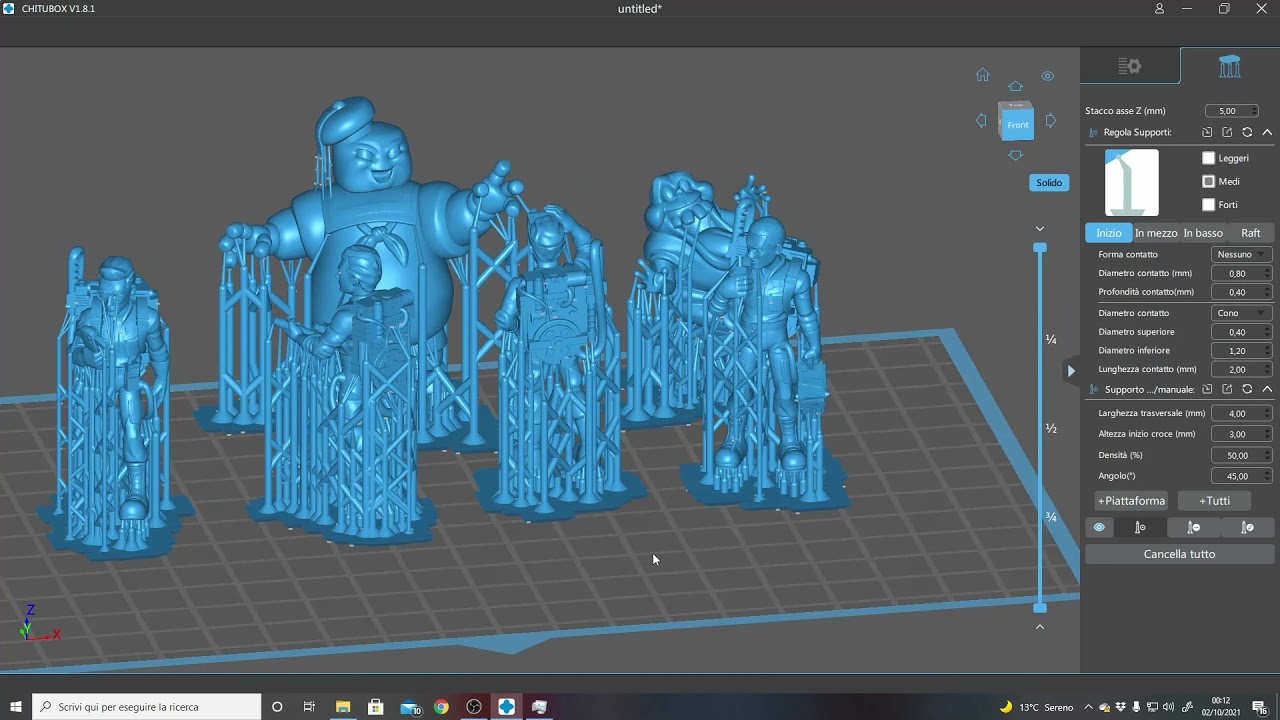This screenshot has width=1280, height=720.
Task: Check the Leggeri support checkbox
Action: 1209,158
